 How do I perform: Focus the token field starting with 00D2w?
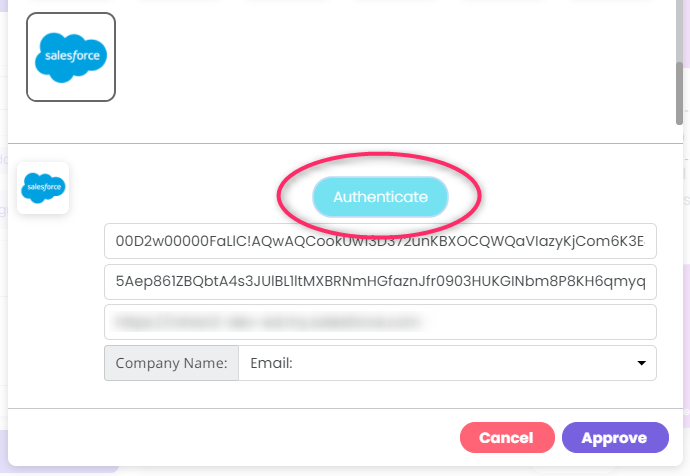tap(380, 241)
